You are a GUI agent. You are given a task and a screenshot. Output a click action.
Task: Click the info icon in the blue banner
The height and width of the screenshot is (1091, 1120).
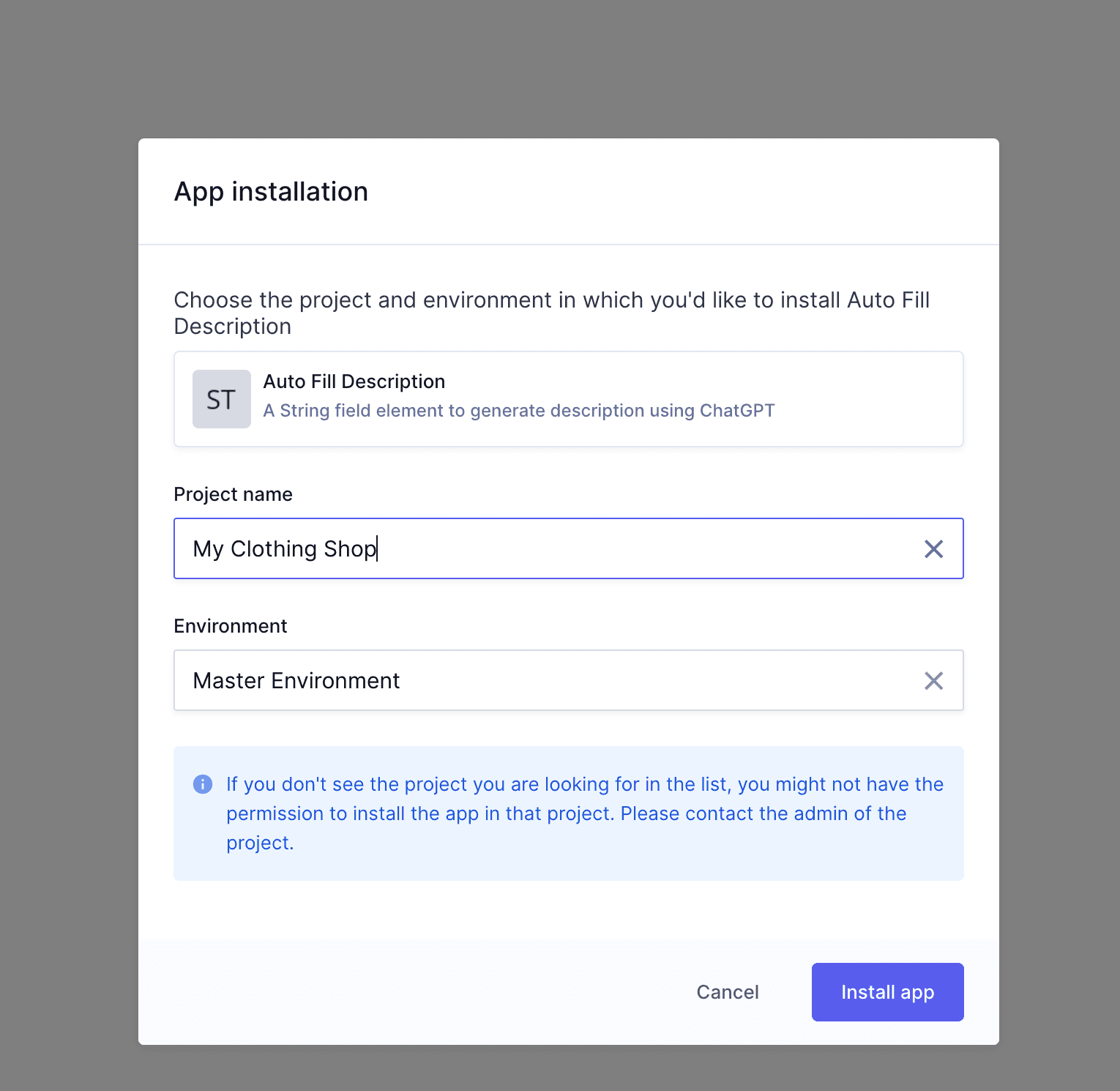click(x=202, y=783)
